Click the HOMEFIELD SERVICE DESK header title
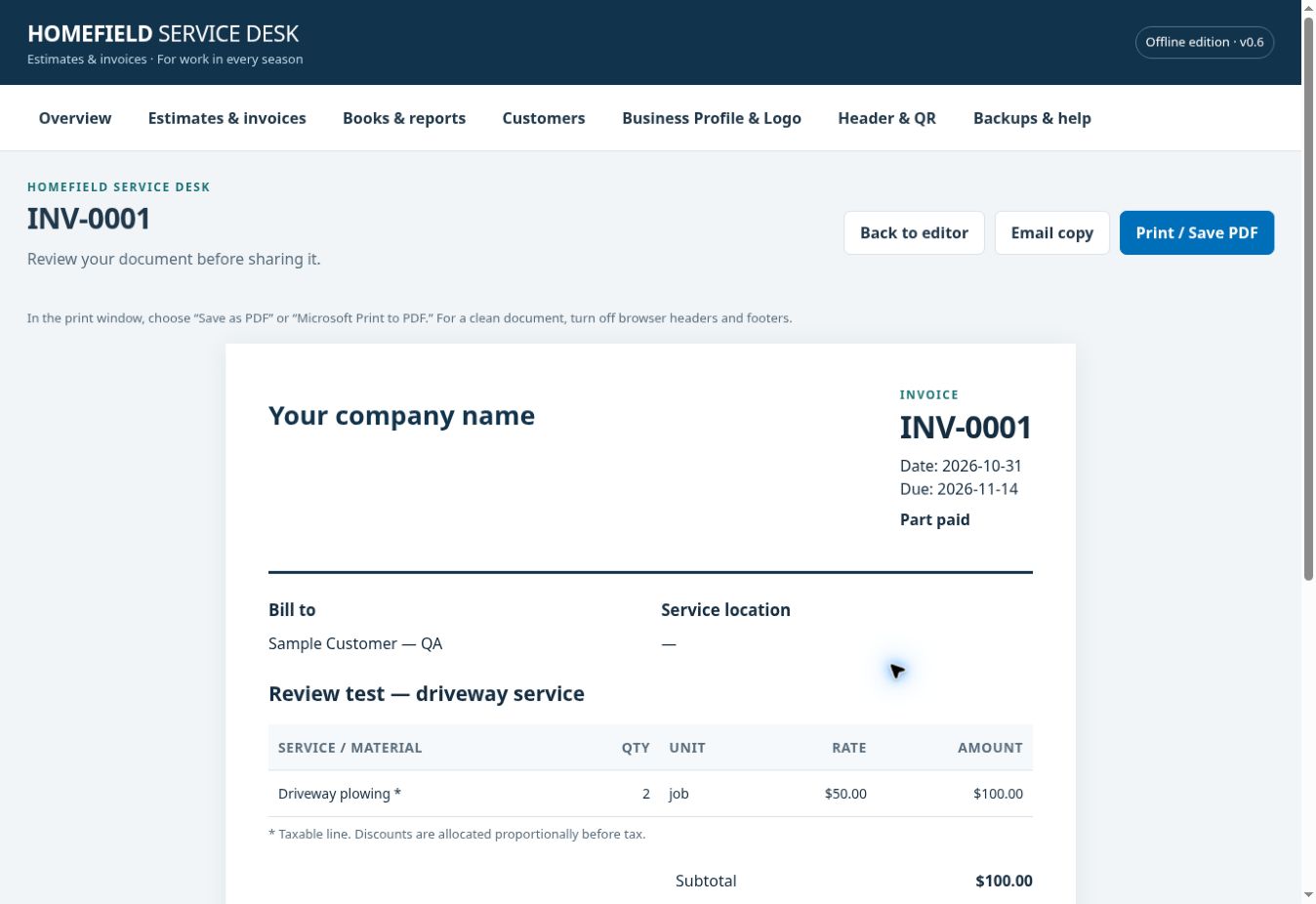The height and width of the screenshot is (904, 1316). click(x=163, y=33)
